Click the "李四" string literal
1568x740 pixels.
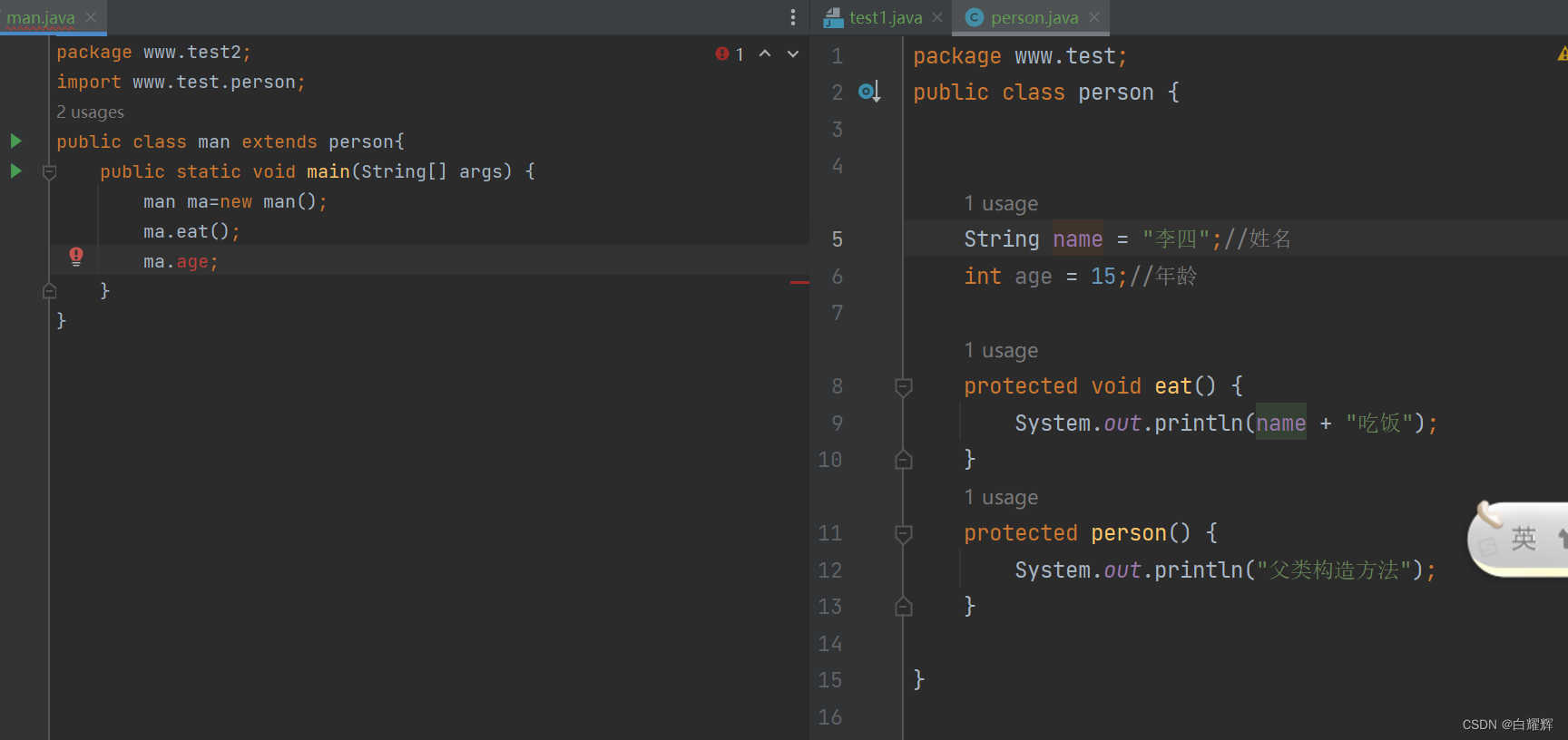click(1176, 239)
